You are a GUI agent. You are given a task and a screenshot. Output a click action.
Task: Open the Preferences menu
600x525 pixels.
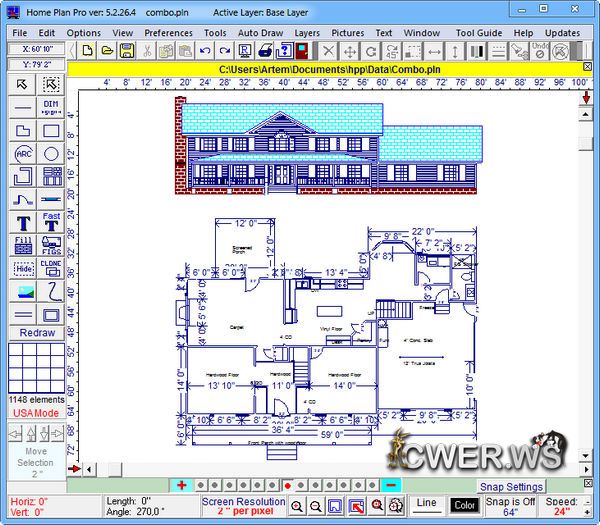168,33
